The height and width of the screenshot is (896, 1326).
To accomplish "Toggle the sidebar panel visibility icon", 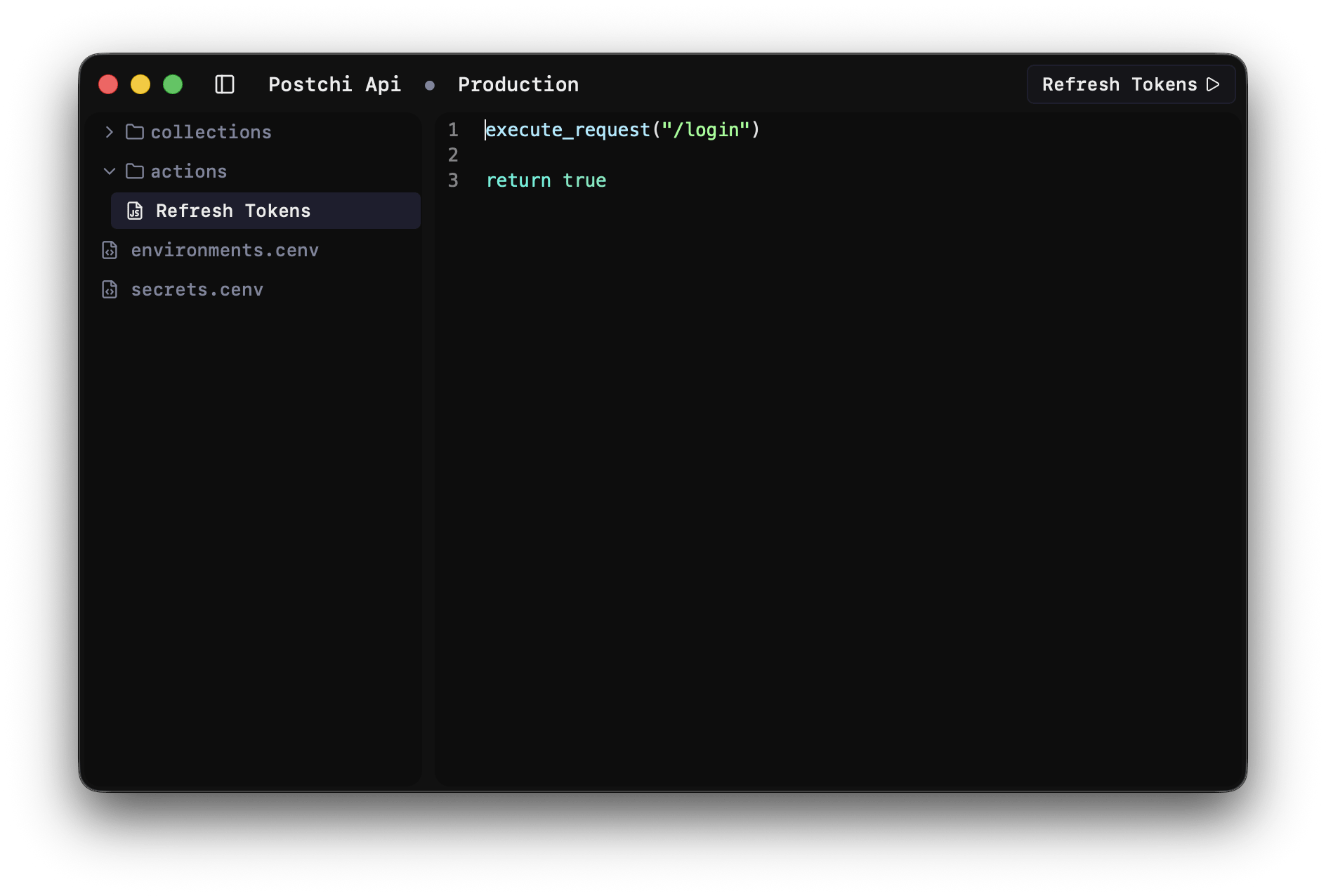I will [225, 84].
